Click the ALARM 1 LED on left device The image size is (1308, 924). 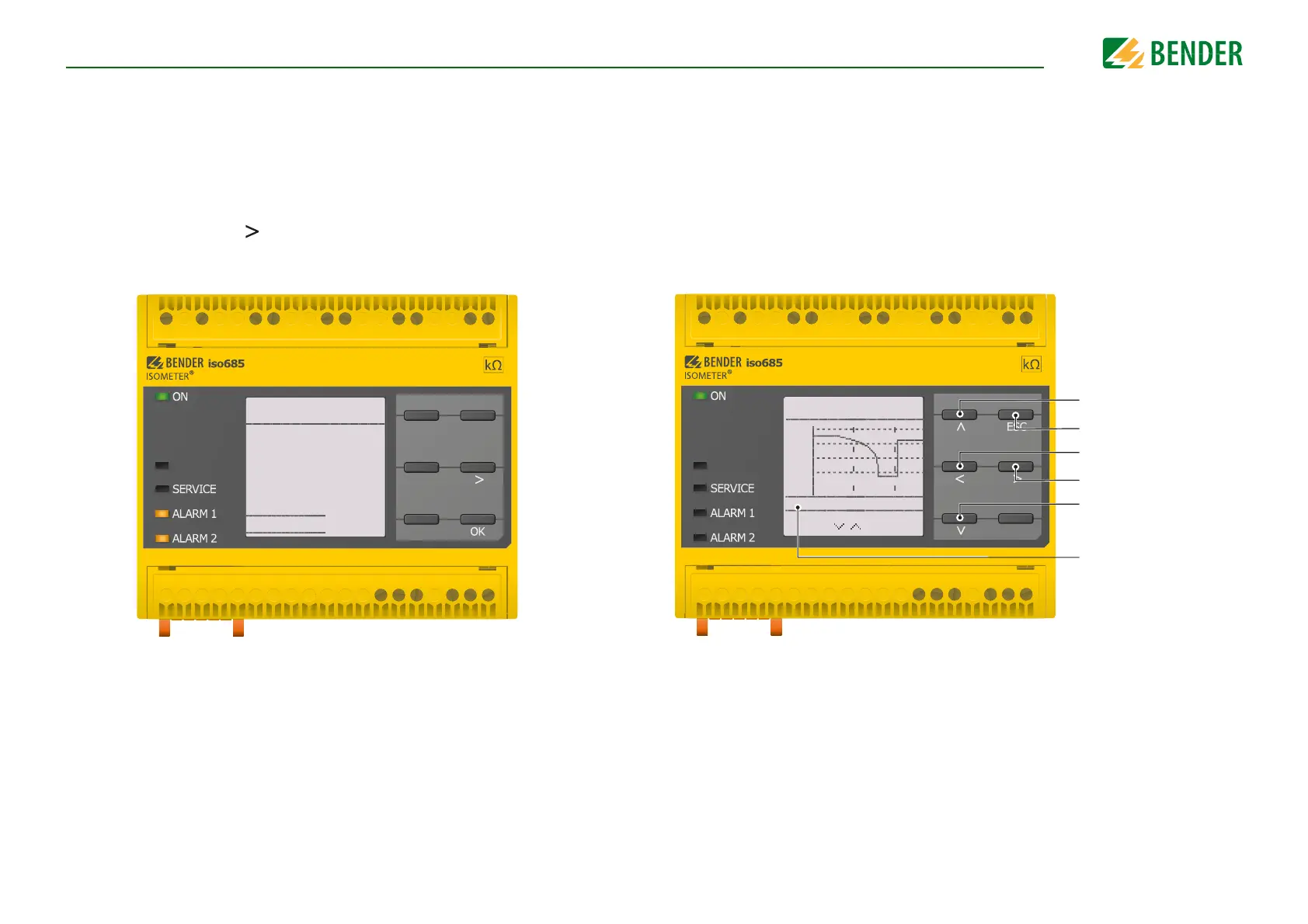[x=162, y=514]
